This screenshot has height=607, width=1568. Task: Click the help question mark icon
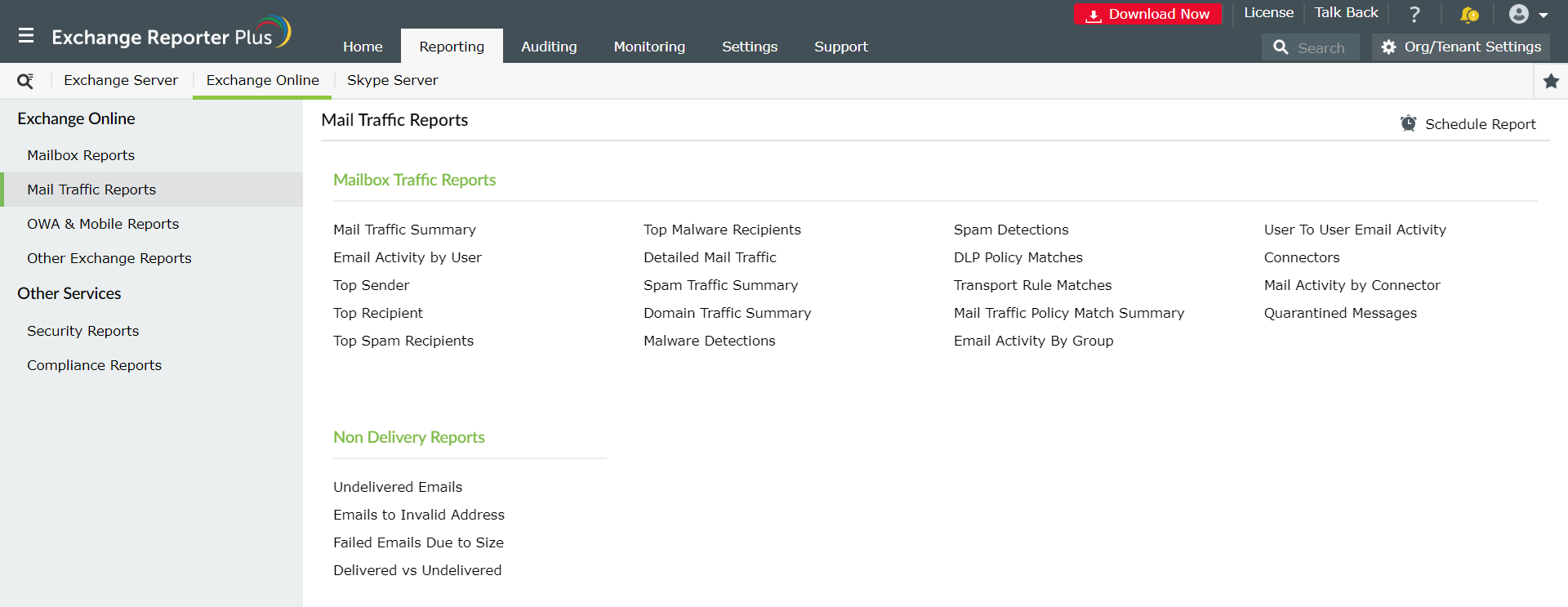click(x=1414, y=14)
